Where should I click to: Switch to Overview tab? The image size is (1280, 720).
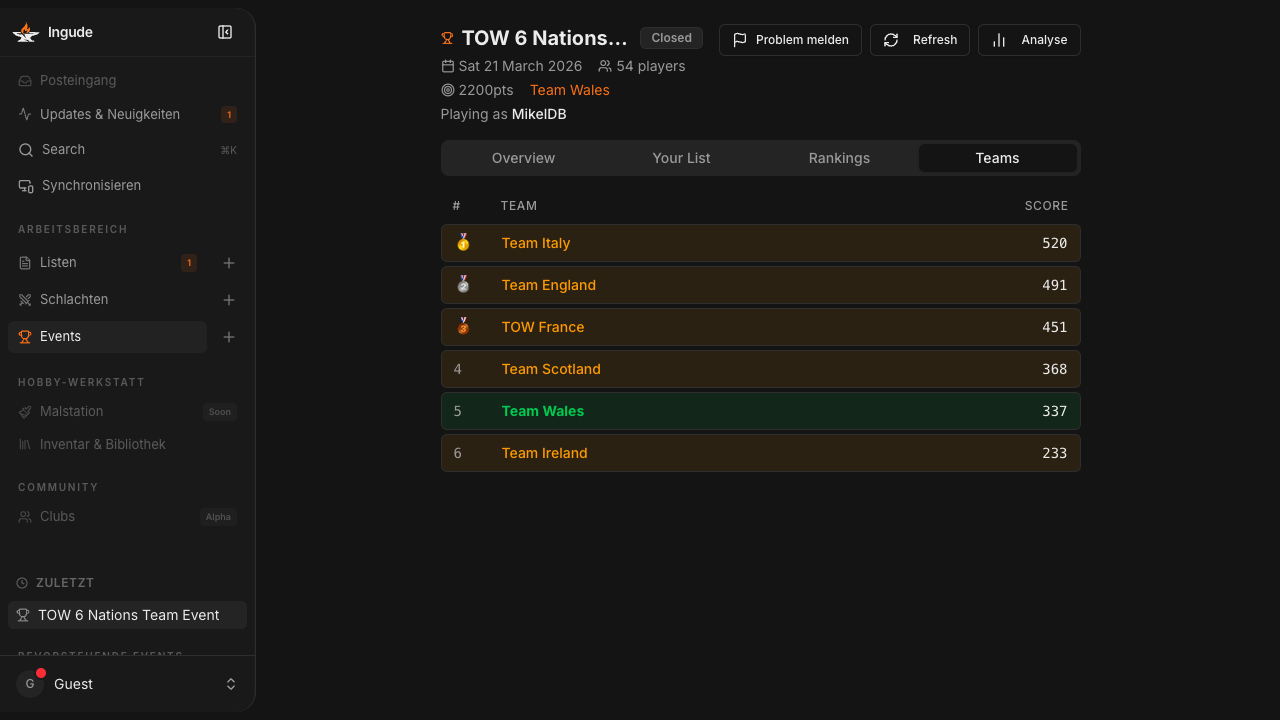[523, 158]
